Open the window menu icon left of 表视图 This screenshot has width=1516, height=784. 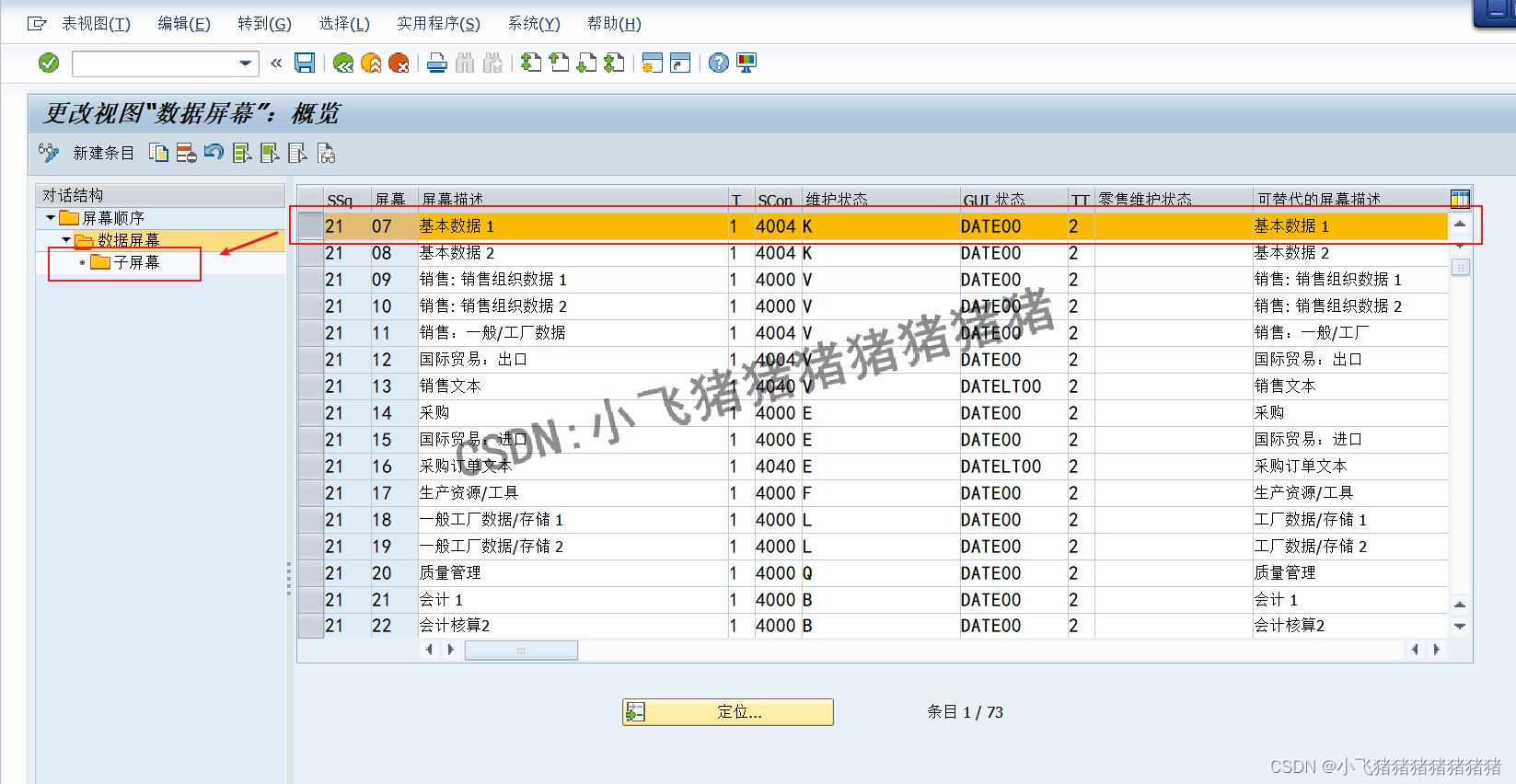pyautogui.click(x=37, y=23)
